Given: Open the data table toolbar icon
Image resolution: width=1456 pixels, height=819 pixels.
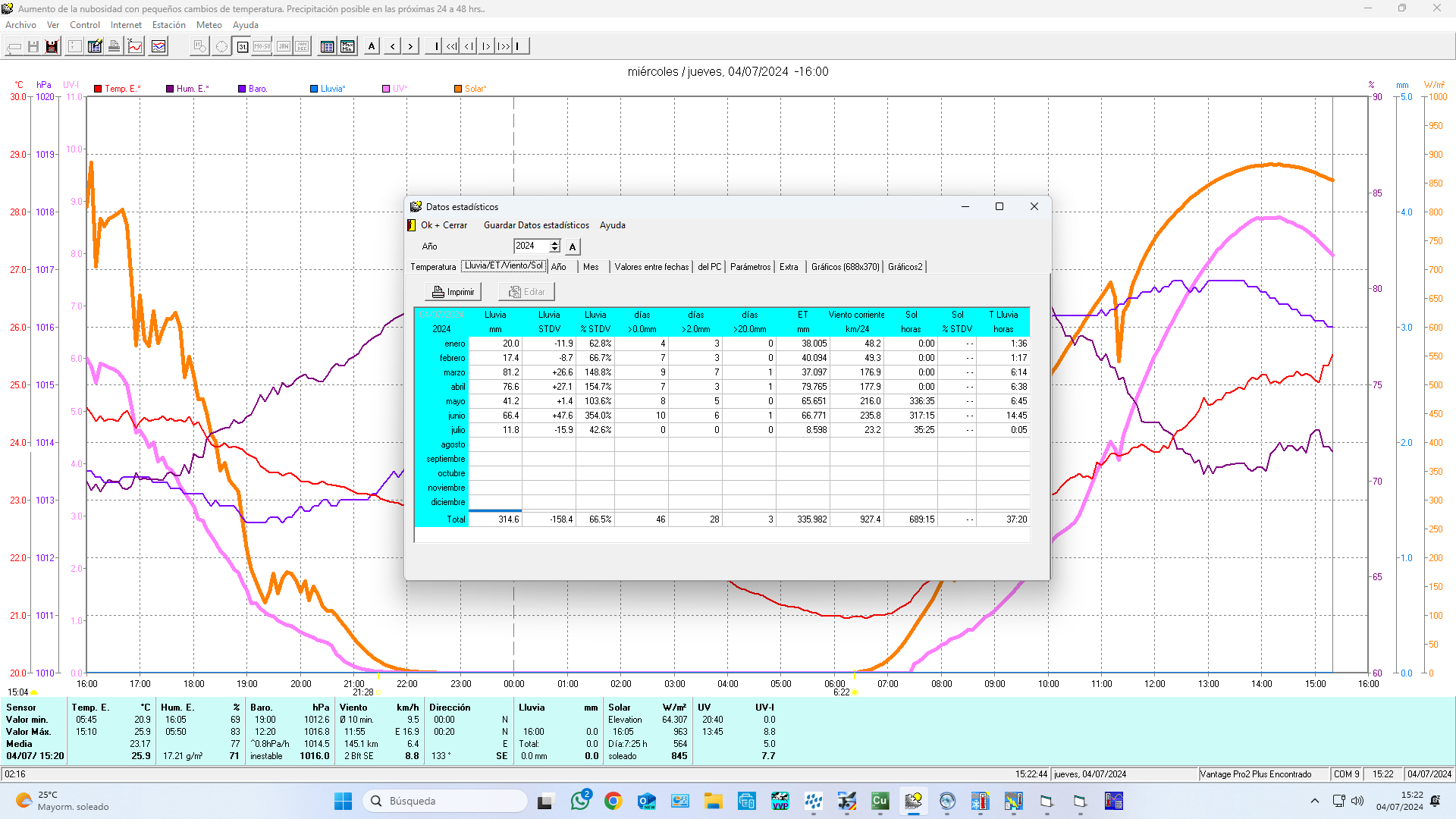Looking at the screenshot, I should (x=327, y=46).
